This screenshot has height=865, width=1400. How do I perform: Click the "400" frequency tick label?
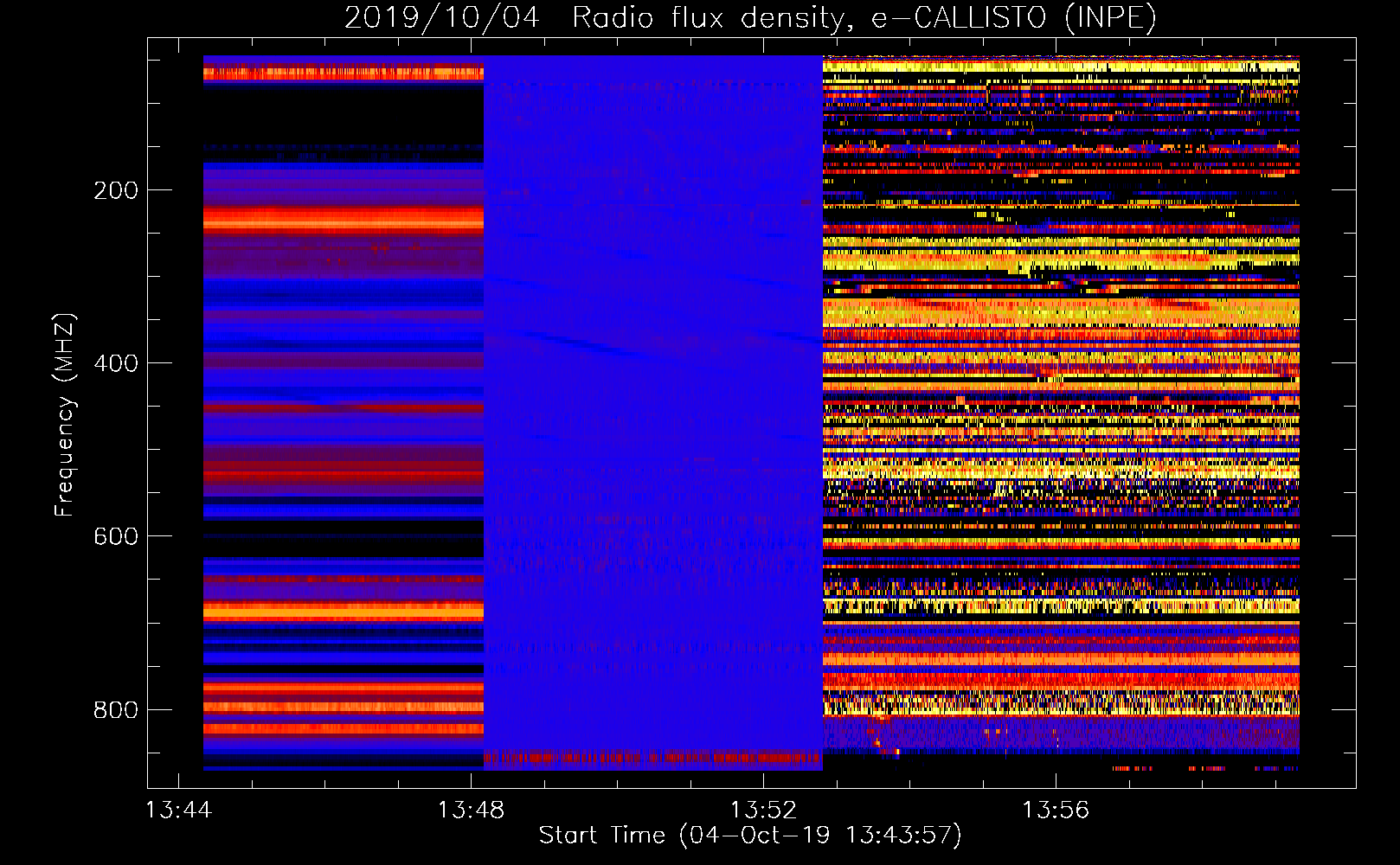116,363
